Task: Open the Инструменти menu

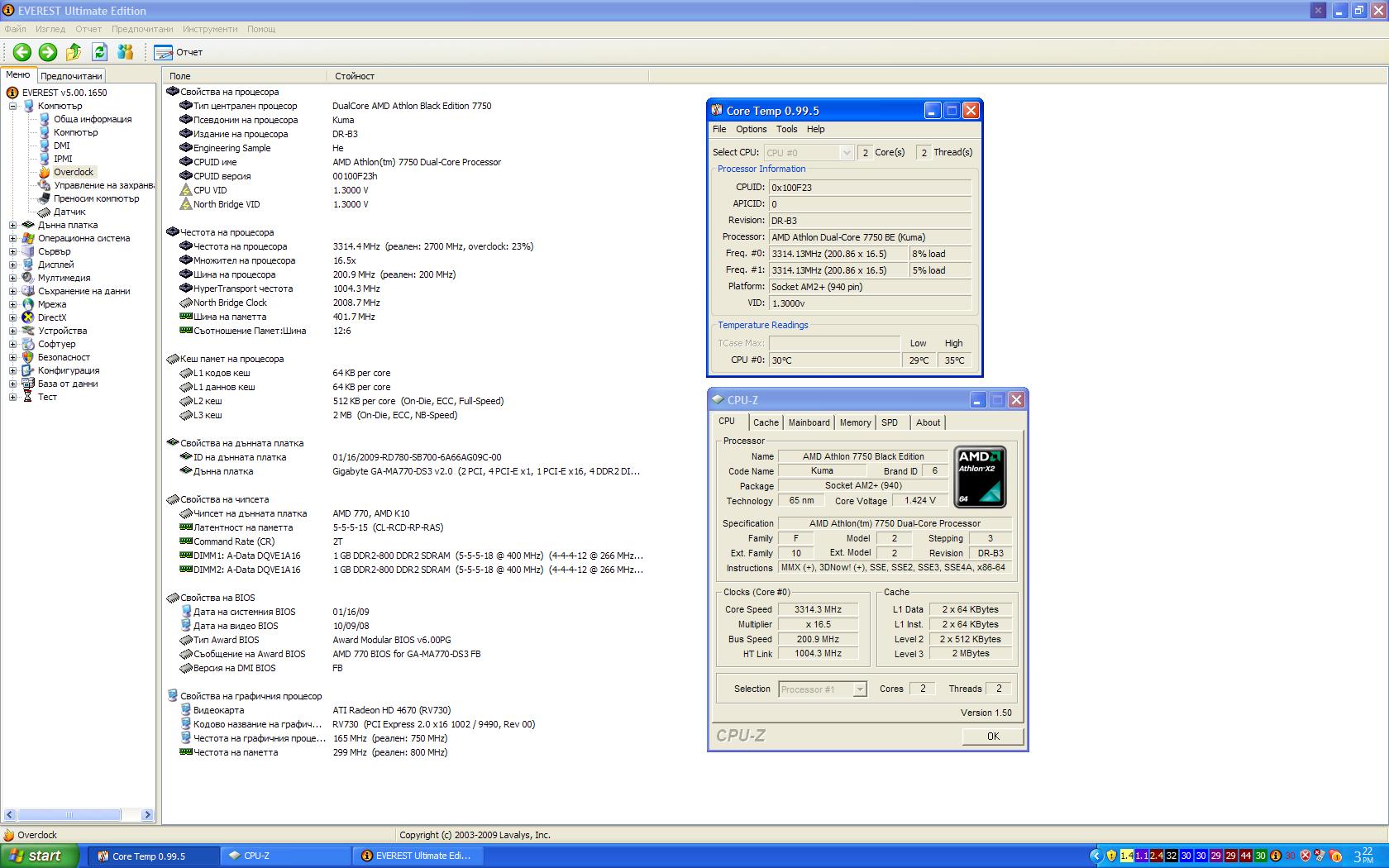Action: [210, 29]
